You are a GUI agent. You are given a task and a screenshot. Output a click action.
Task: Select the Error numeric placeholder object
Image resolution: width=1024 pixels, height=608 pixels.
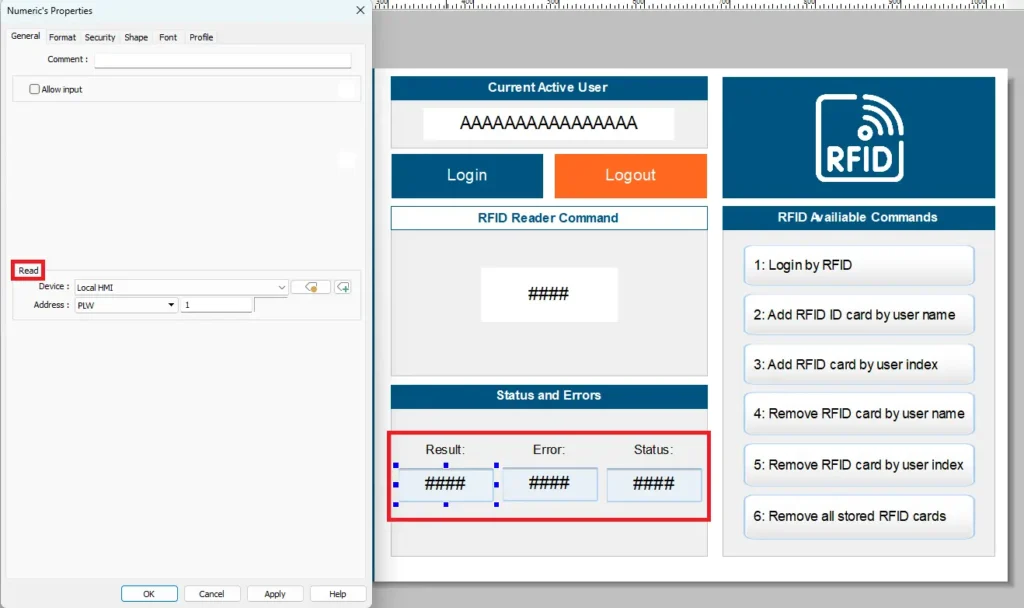click(x=549, y=484)
